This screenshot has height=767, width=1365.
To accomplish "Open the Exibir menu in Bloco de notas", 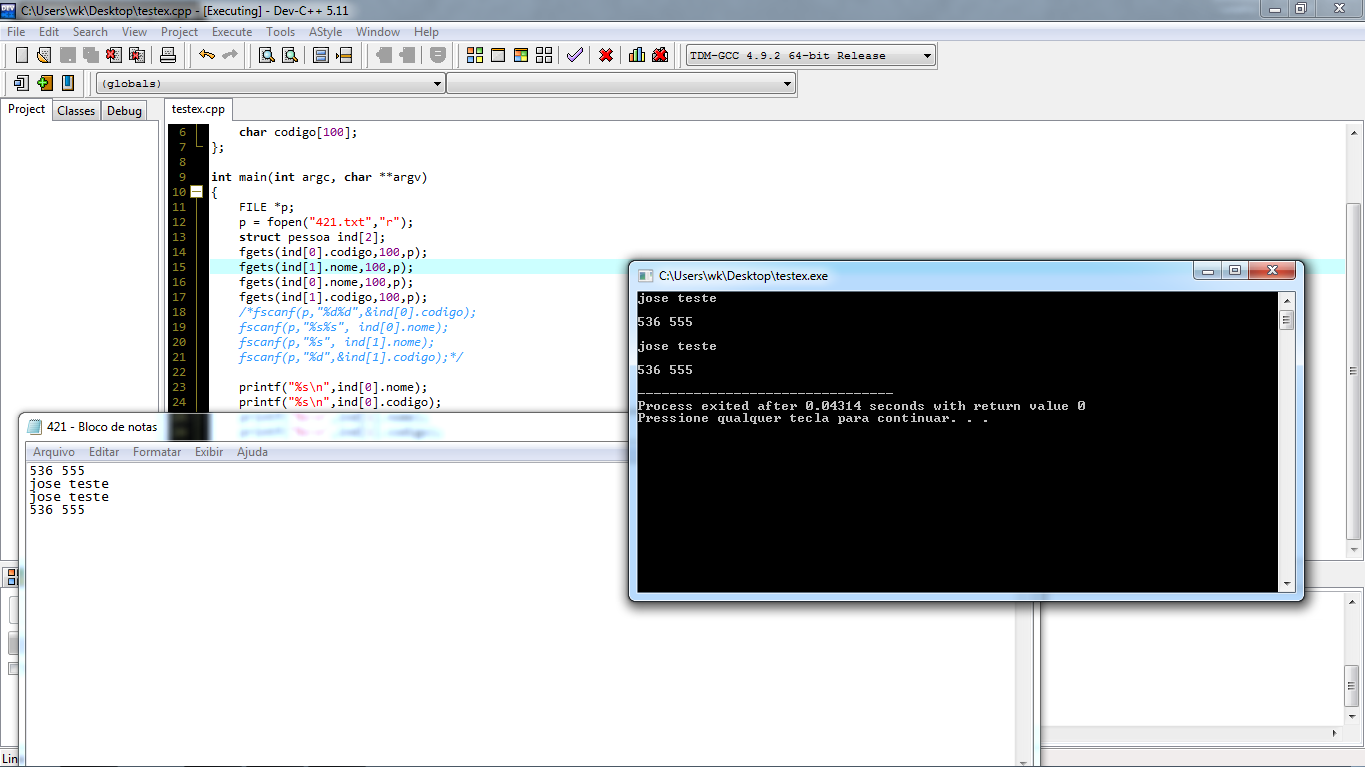I will tap(209, 452).
